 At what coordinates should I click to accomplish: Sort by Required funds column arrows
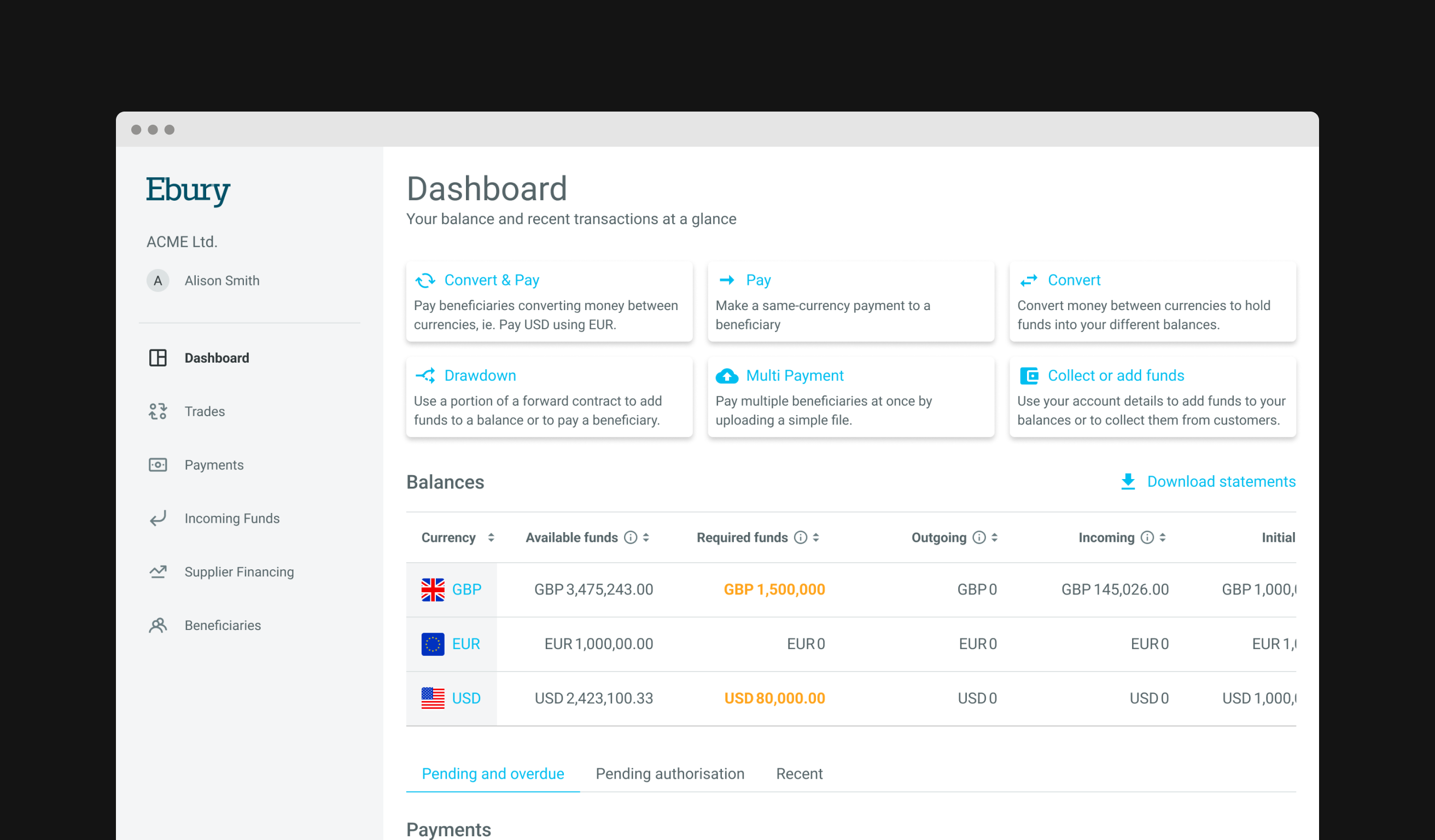click(x=815, y=537)
